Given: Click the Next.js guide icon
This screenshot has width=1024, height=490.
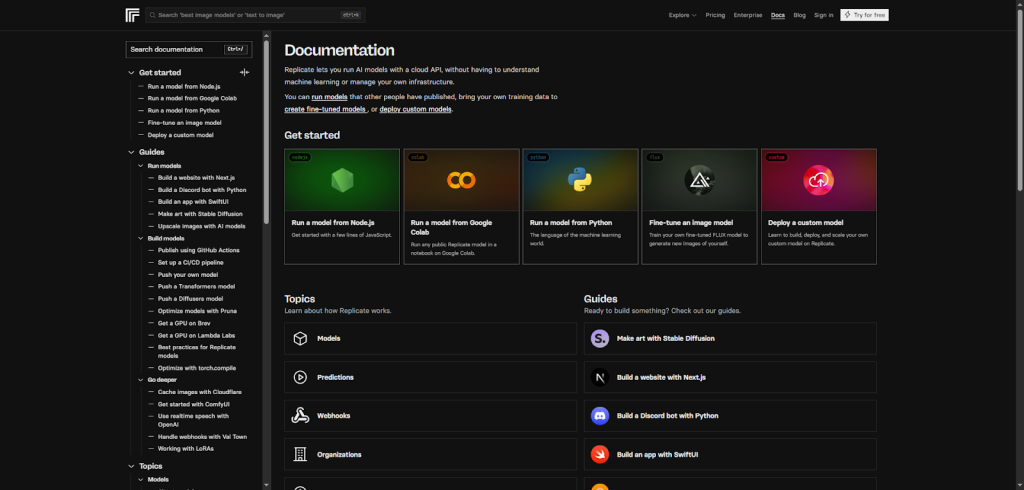Looking at the screenshot, I should pos(600,377).
